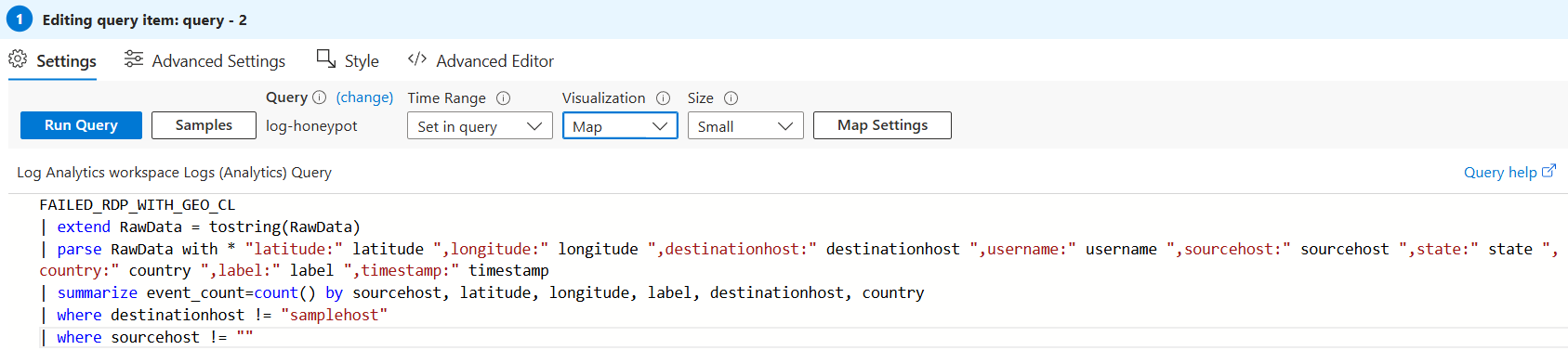This screenshot has height=350, width=1568.
Task: Click the Log Analytics workspace Logs label
Action: coord(174,173)
